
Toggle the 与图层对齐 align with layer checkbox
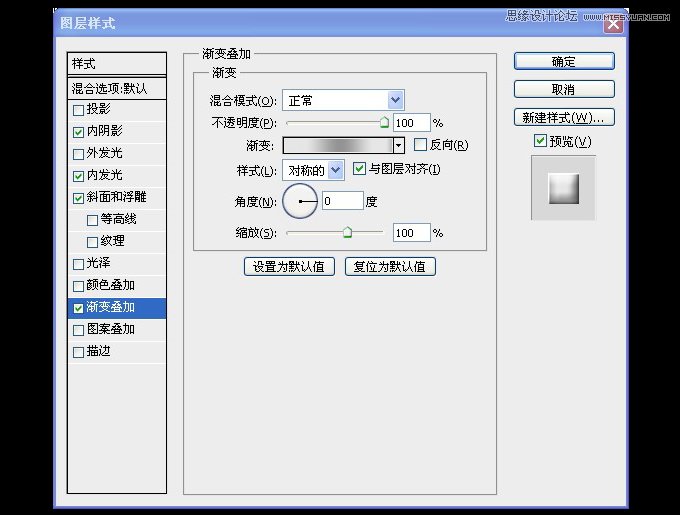(359, 169)
